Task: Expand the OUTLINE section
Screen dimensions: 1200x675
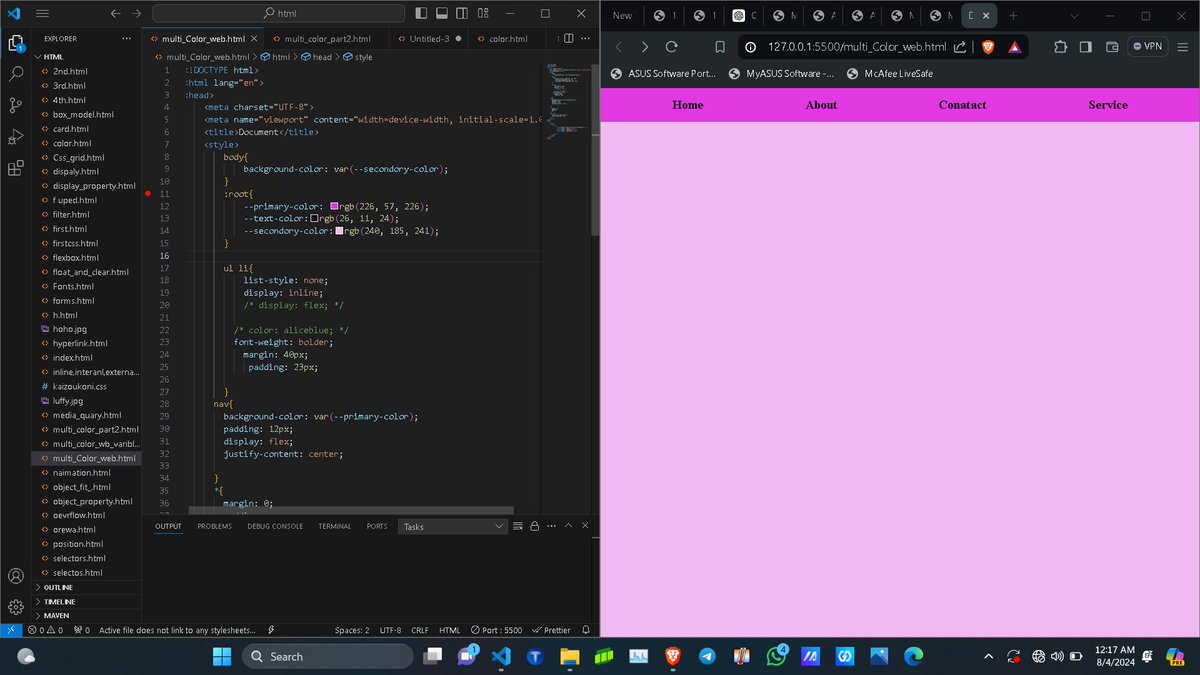Action: click(58, 587)
